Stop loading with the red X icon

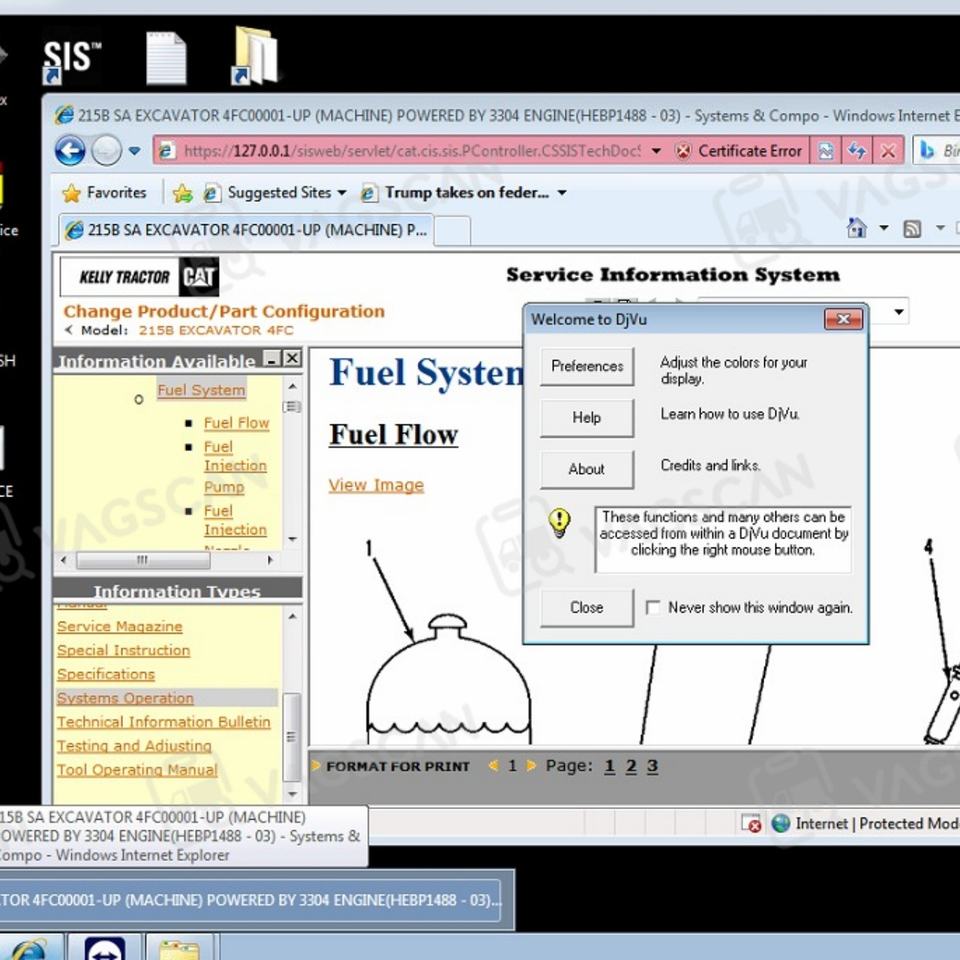pos(888,151)
